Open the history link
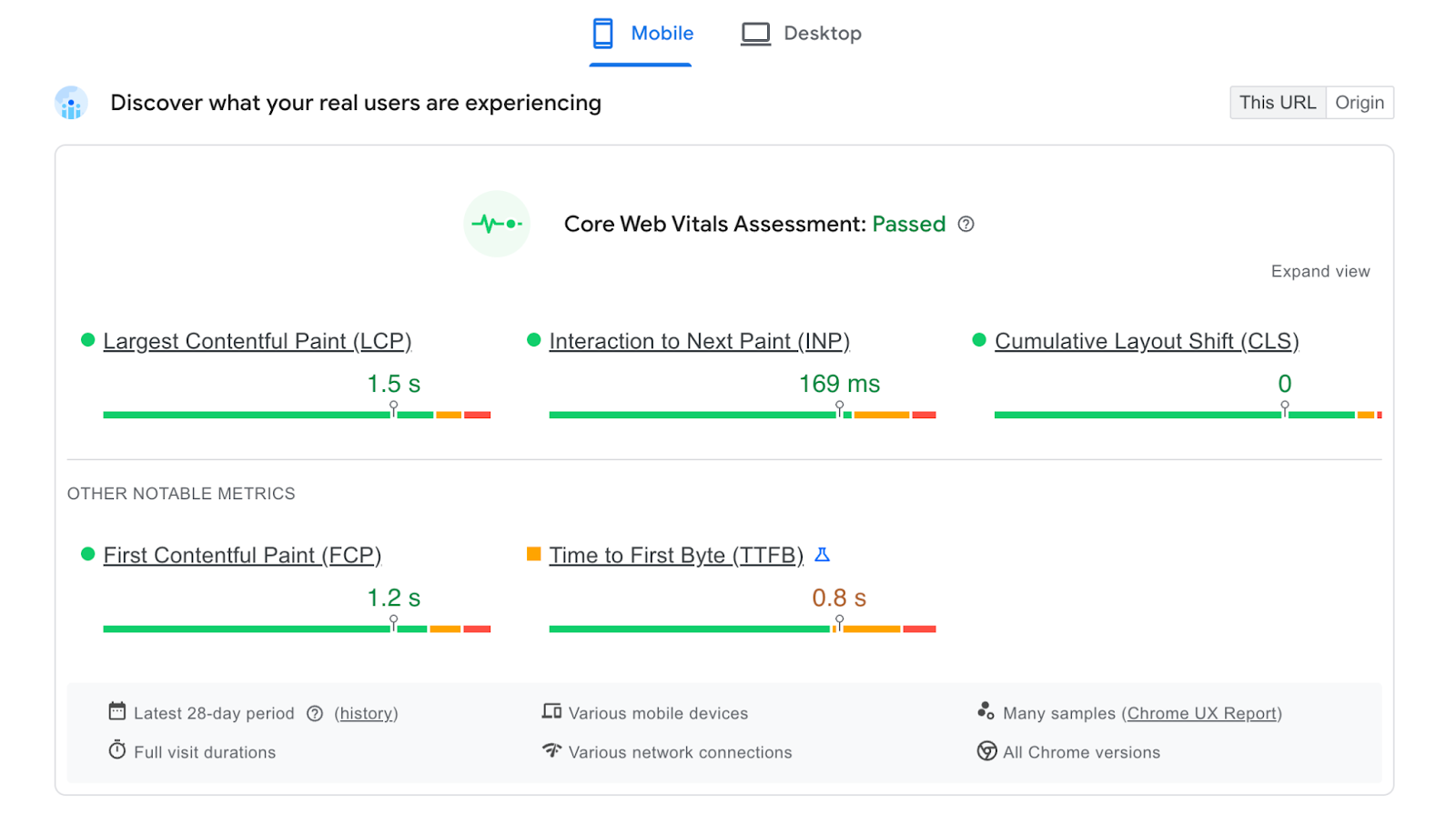 click(x=366, y=714)
